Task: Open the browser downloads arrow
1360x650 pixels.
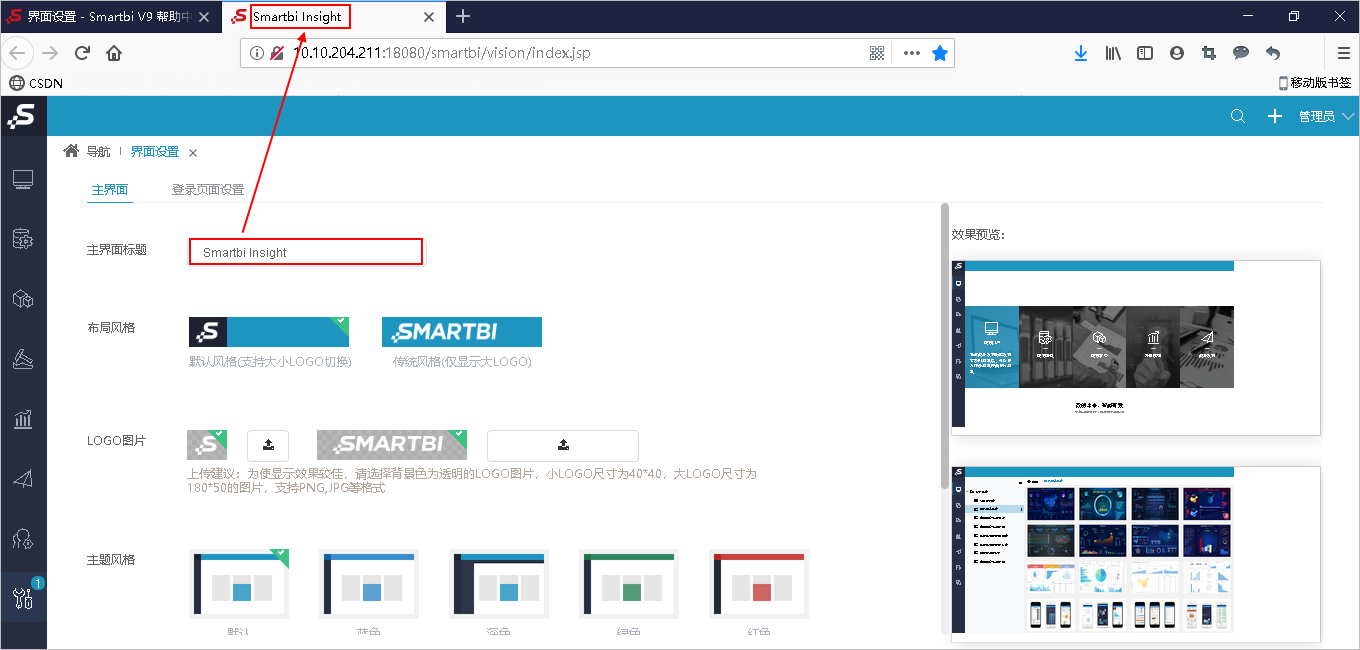Action: pyautogui.click(x=1081, y=53)
